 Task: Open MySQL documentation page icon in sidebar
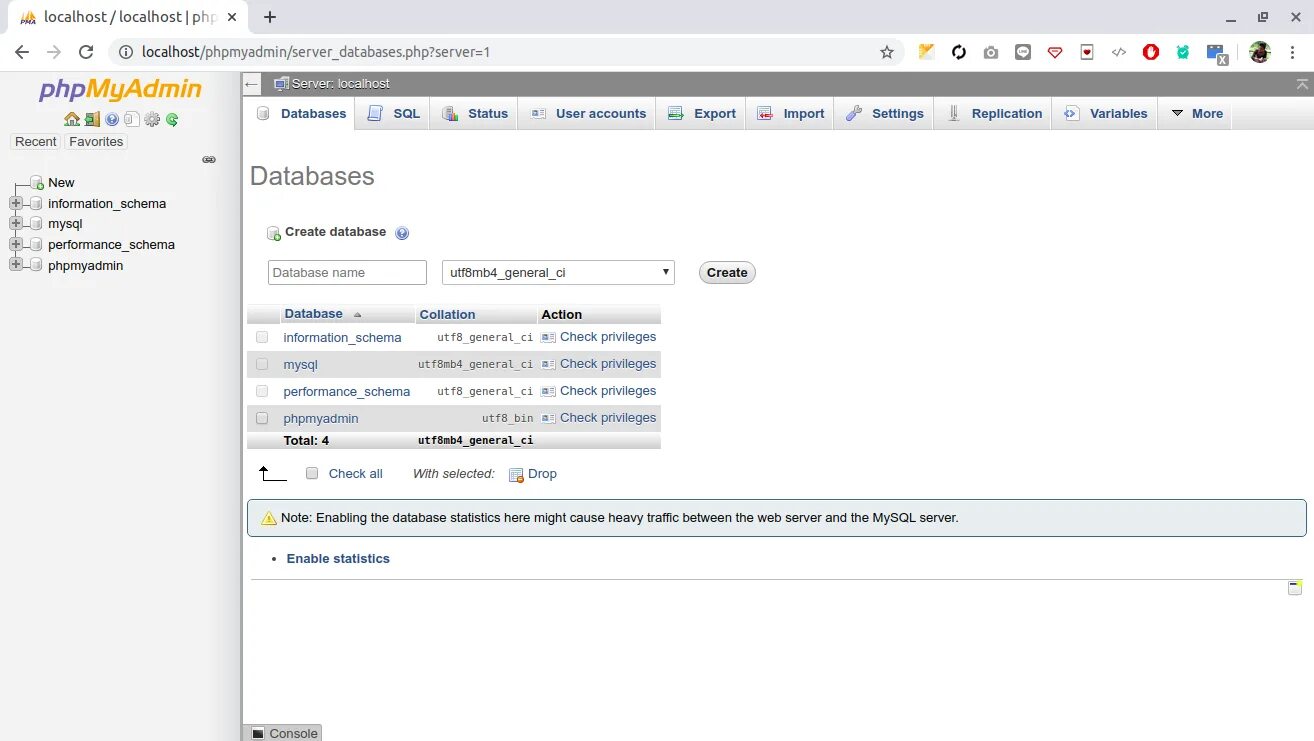[x=131, y=119]
